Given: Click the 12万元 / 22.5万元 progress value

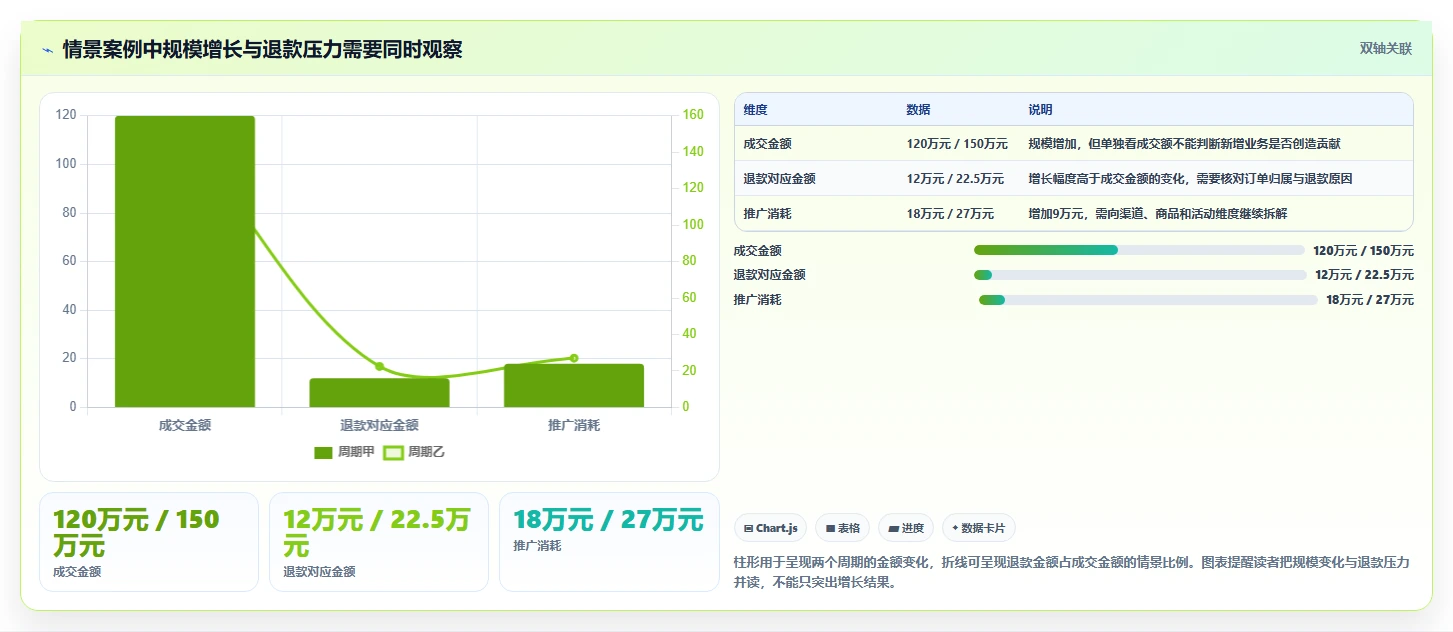Looking at the screenshot, I should [1364, 275].
